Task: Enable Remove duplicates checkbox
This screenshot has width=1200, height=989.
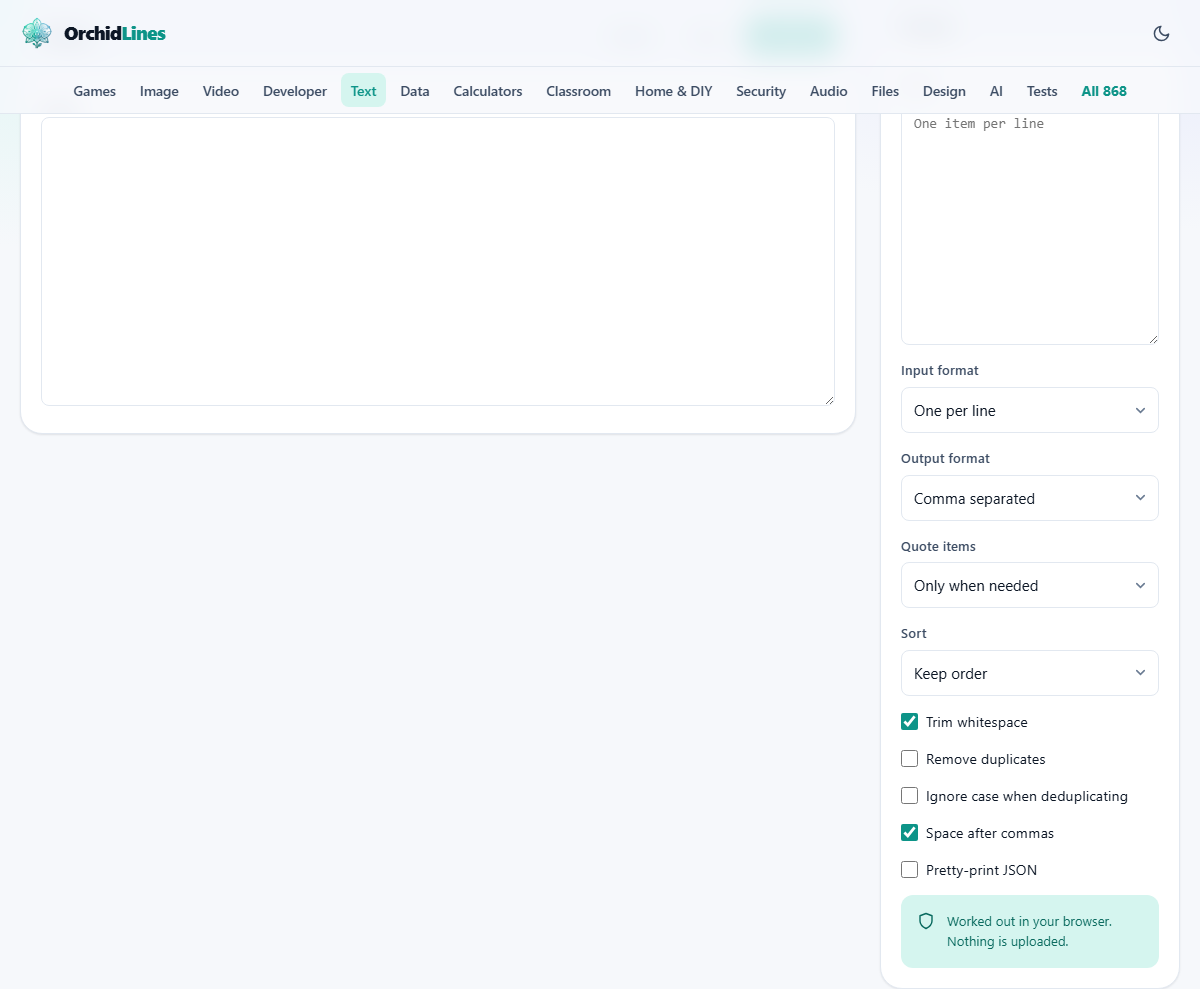Action: click(909, 759)
